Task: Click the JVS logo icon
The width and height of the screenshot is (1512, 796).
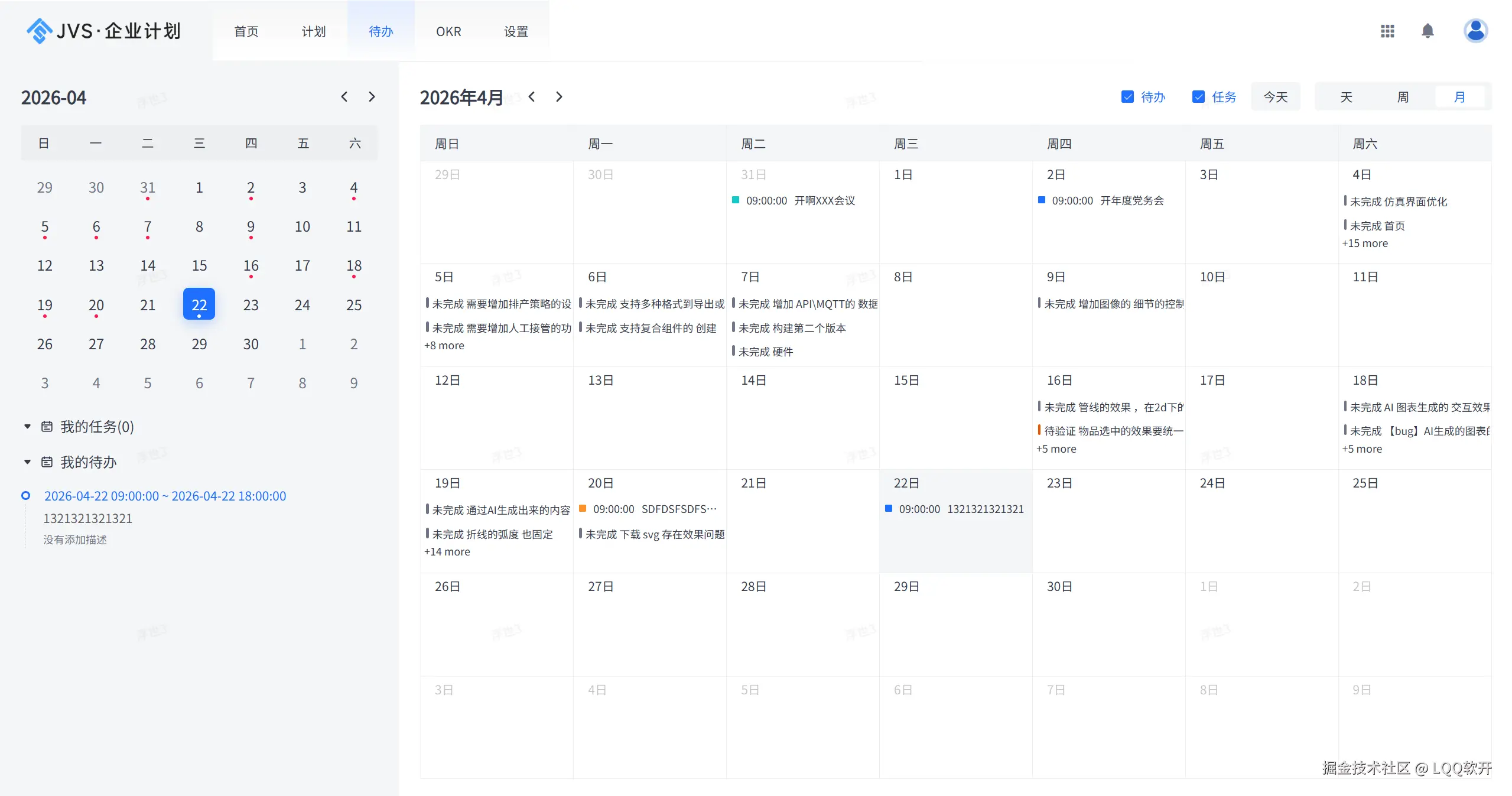Action: pos(39,31)
